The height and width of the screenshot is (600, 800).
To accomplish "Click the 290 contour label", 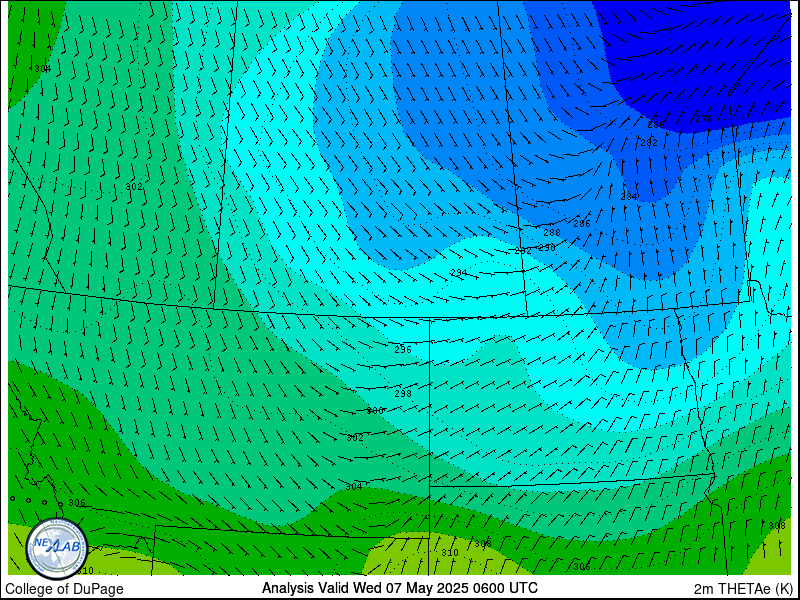I will tap(547, 248).
